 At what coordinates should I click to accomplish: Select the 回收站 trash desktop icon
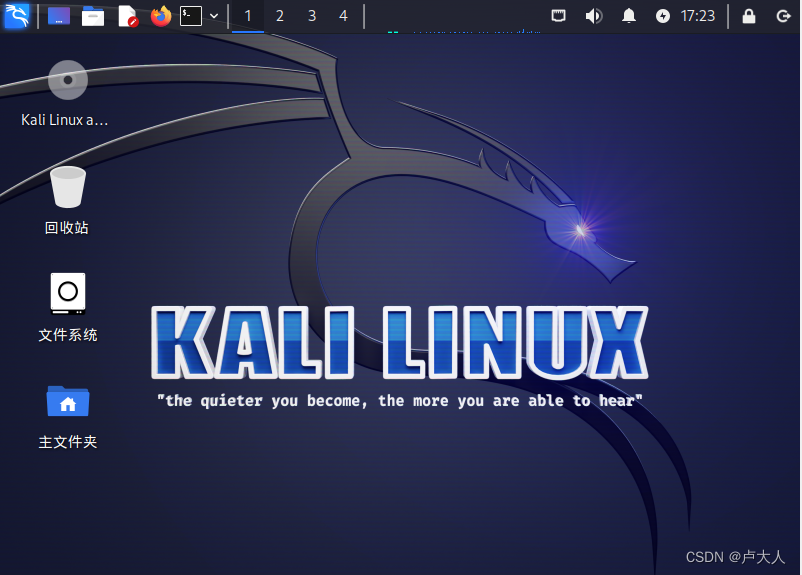pos(68,187)
